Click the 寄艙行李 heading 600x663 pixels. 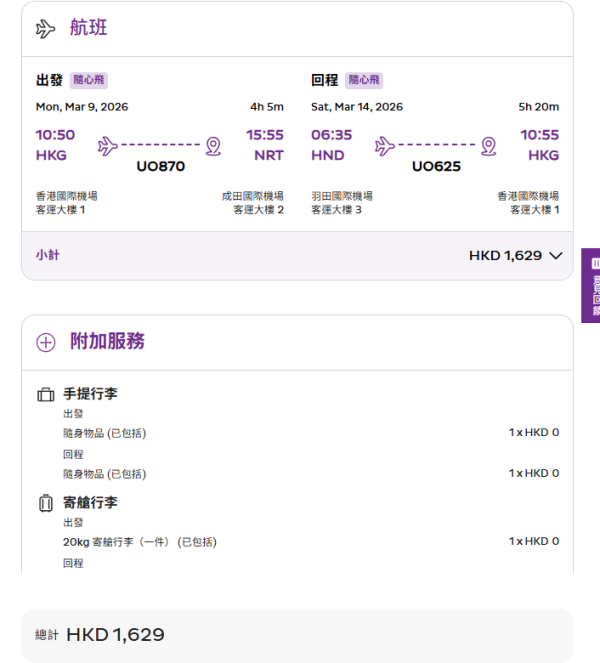click(x=90, y=502)
